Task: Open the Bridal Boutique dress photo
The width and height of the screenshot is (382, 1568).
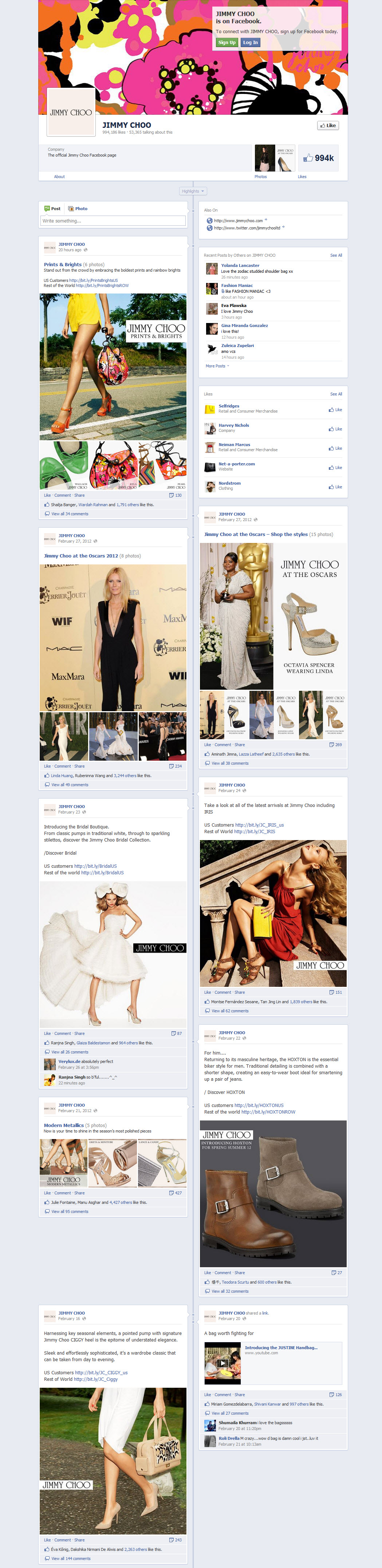Action: [x=113, y=954]
